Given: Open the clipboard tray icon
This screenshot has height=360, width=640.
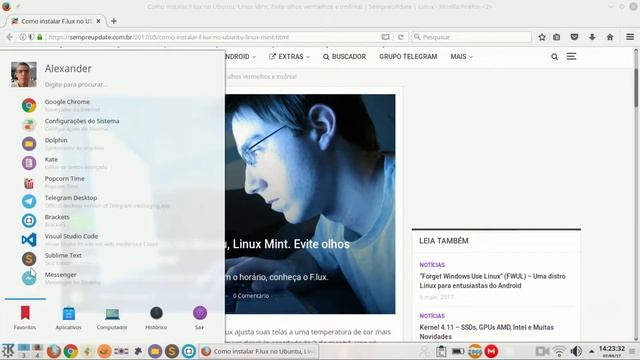Looking at the screenshot, I should [441, 351].
